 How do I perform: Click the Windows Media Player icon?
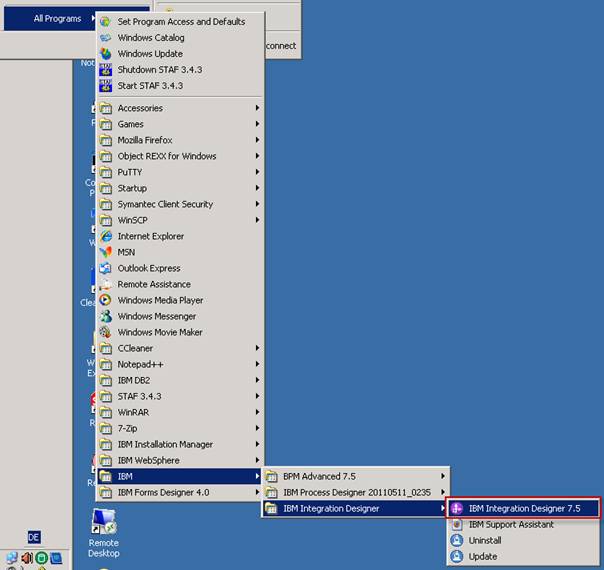point(106,300)
